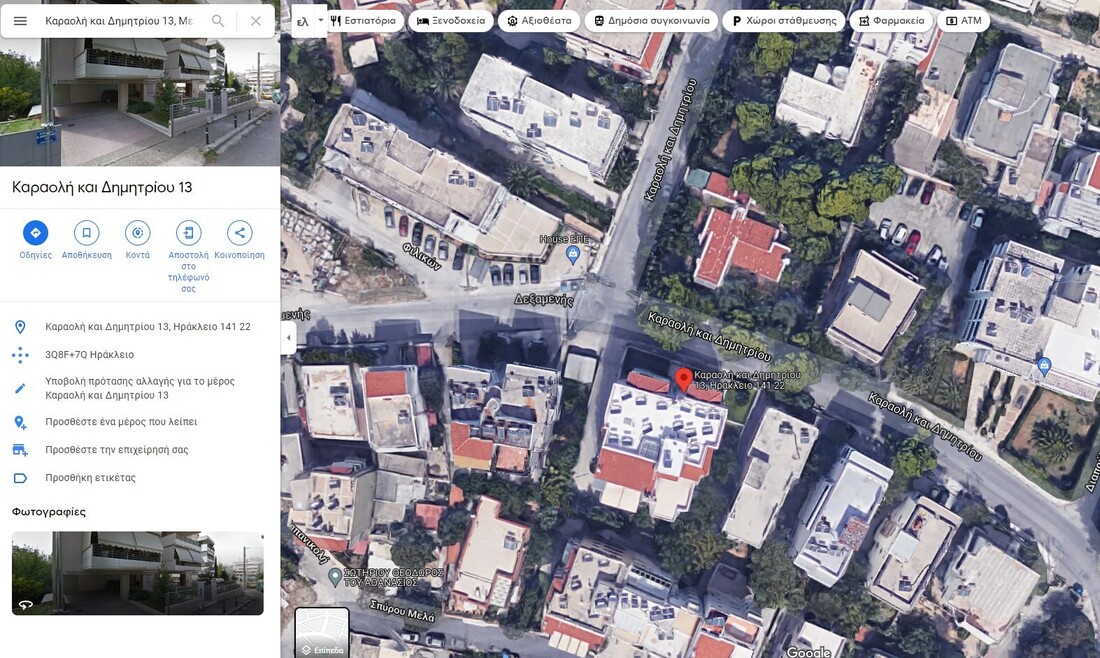Image resolution: width=1100 pixels, height=658 pixels.
Task: Add a label with Προσθήκη ετικέτας
Action: (90, 478)
